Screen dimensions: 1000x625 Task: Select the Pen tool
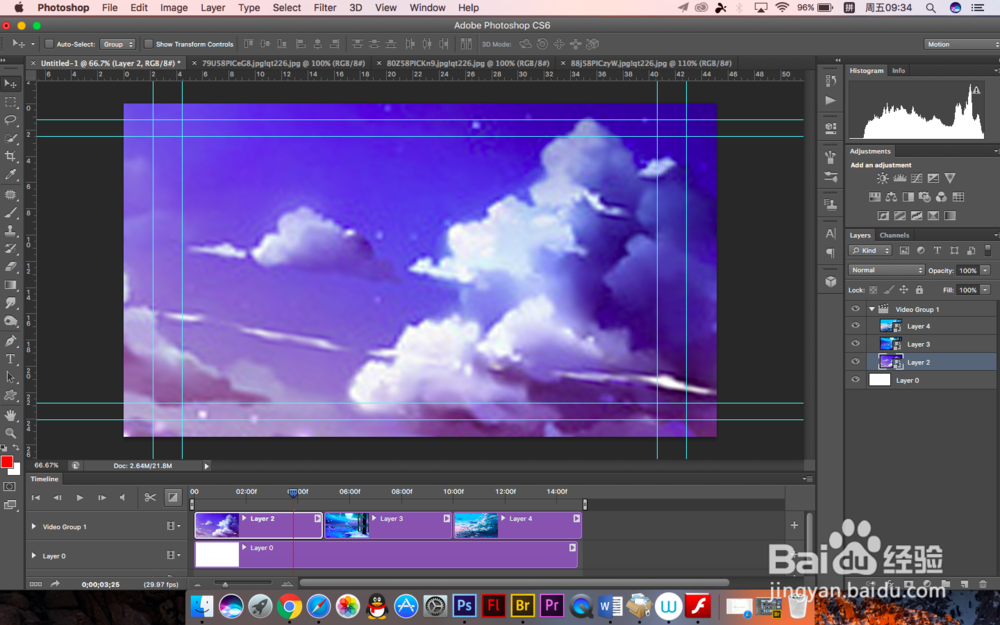[10, 341]
